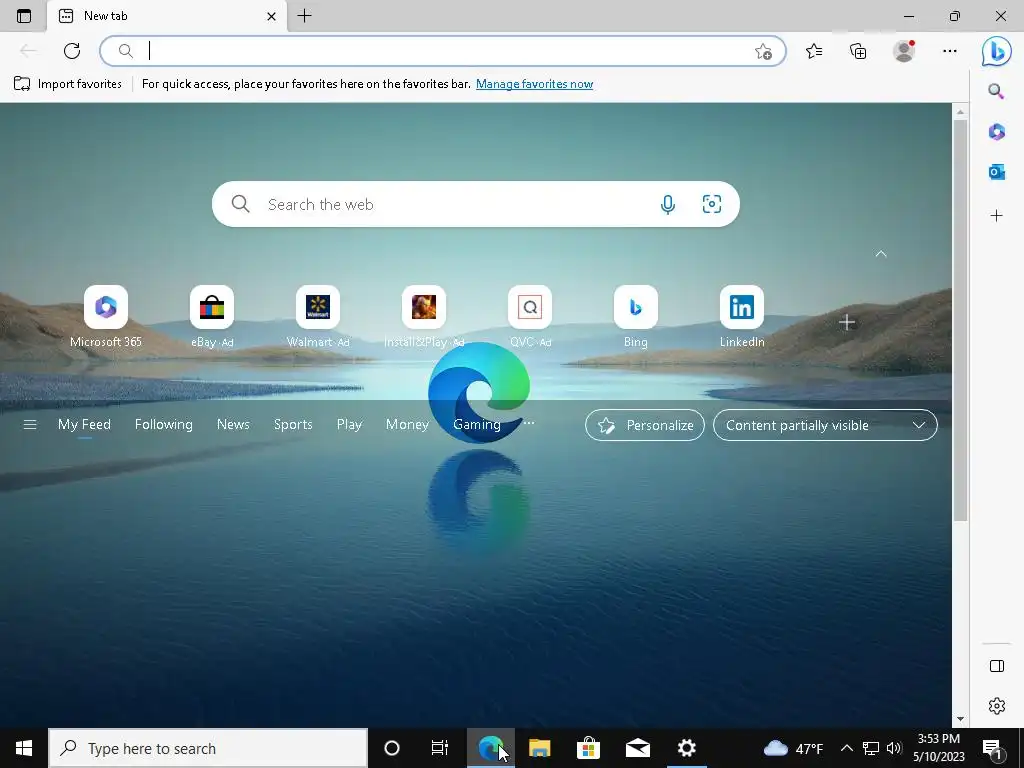Open sidebar Search icon
1024x768 pixels.
pos(996,91)
